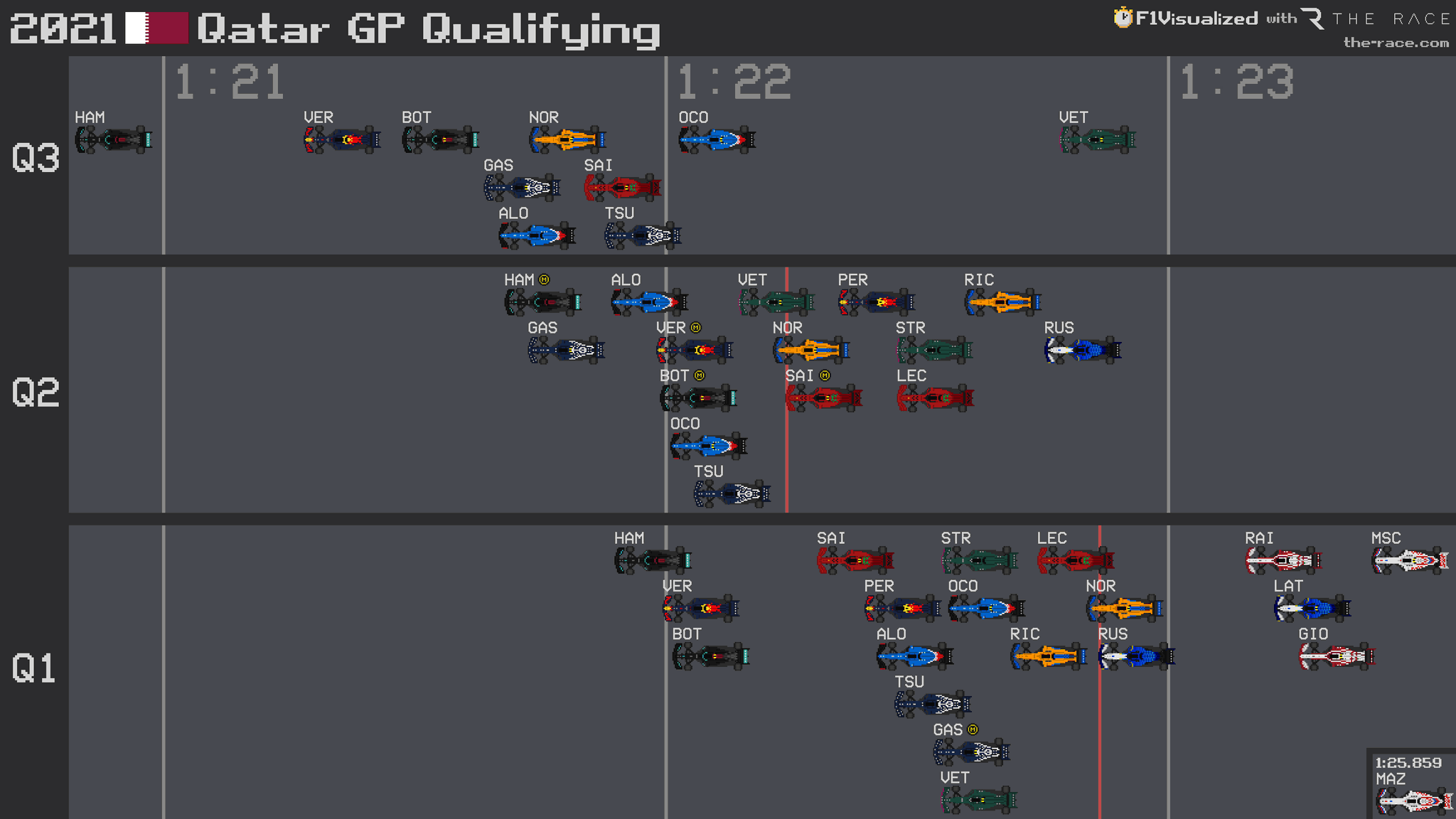Open the the-race.com link

1396,43
